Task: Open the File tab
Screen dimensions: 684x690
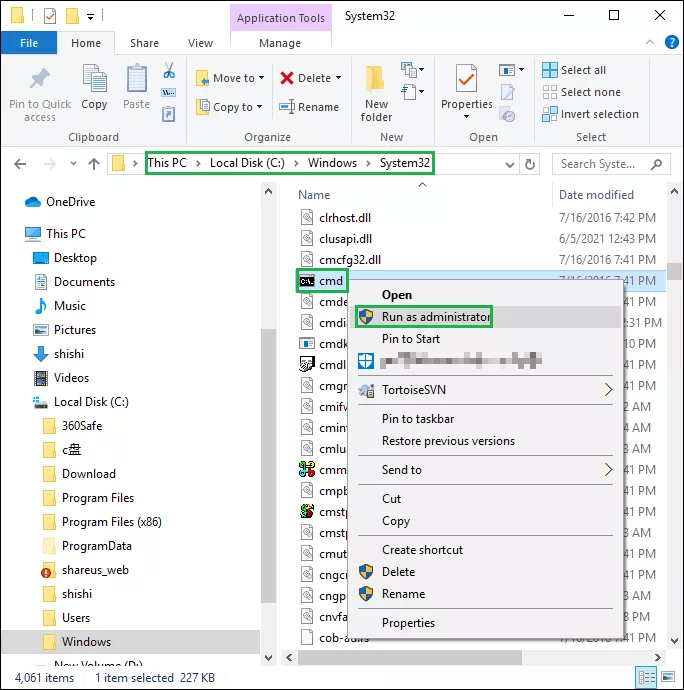Action: (29, 43)
